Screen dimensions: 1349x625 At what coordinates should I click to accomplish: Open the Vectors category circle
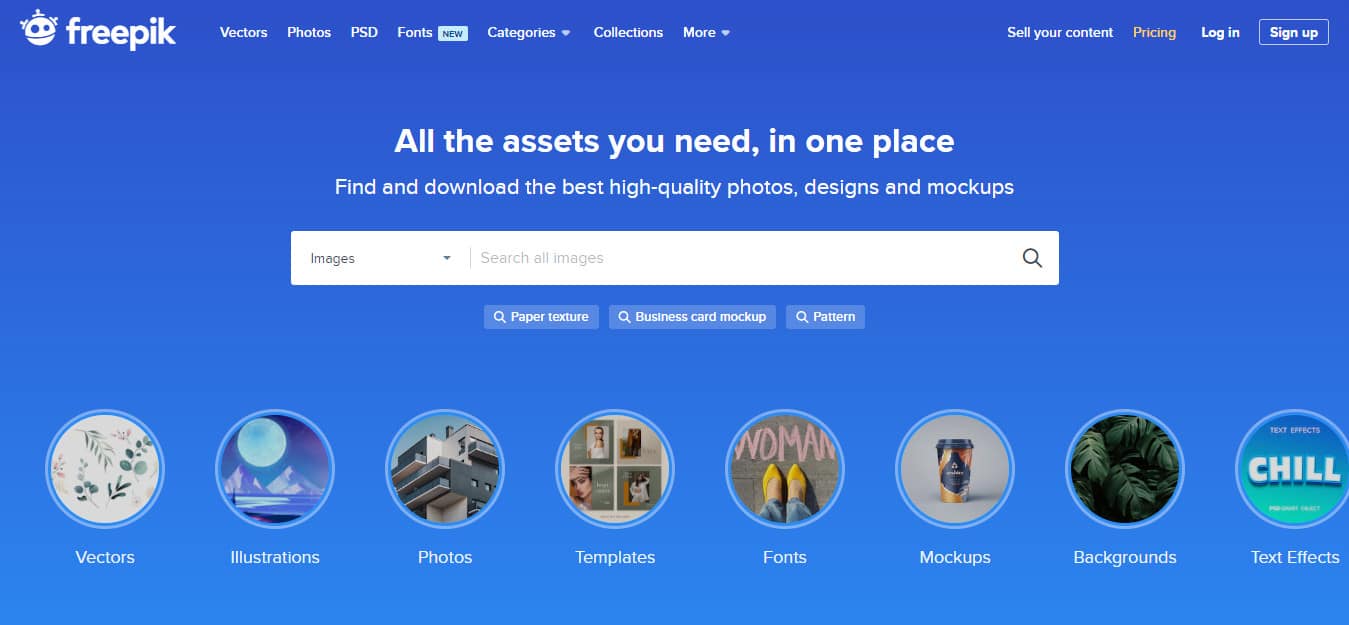tap(105, 469)
